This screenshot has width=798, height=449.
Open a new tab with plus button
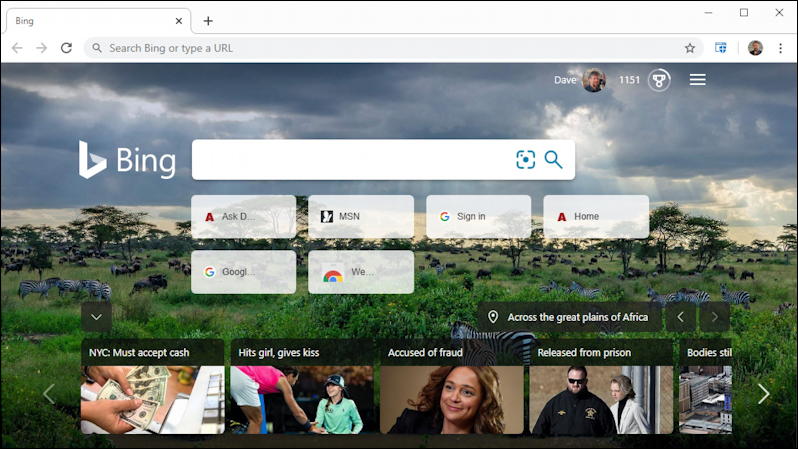[208, 21]
